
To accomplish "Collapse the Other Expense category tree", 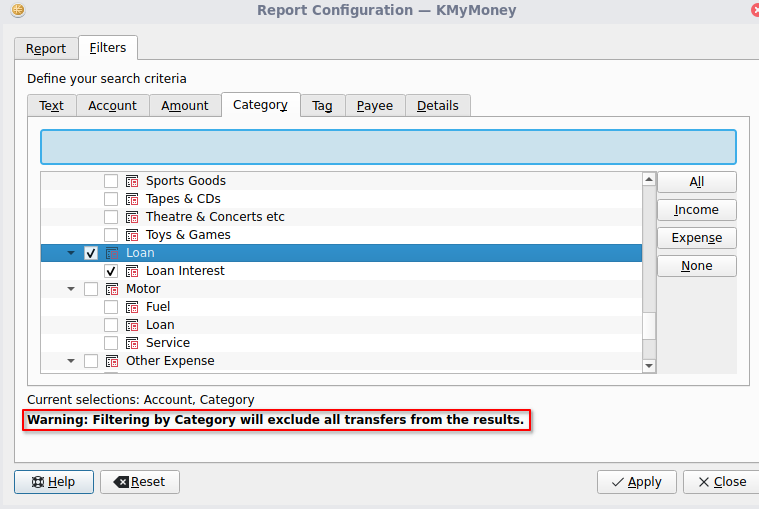I will click(x=71, y=361).
